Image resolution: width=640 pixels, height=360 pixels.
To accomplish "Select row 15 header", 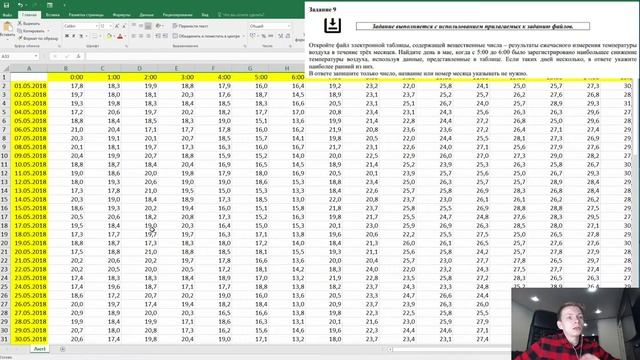I will pos(4,199).
